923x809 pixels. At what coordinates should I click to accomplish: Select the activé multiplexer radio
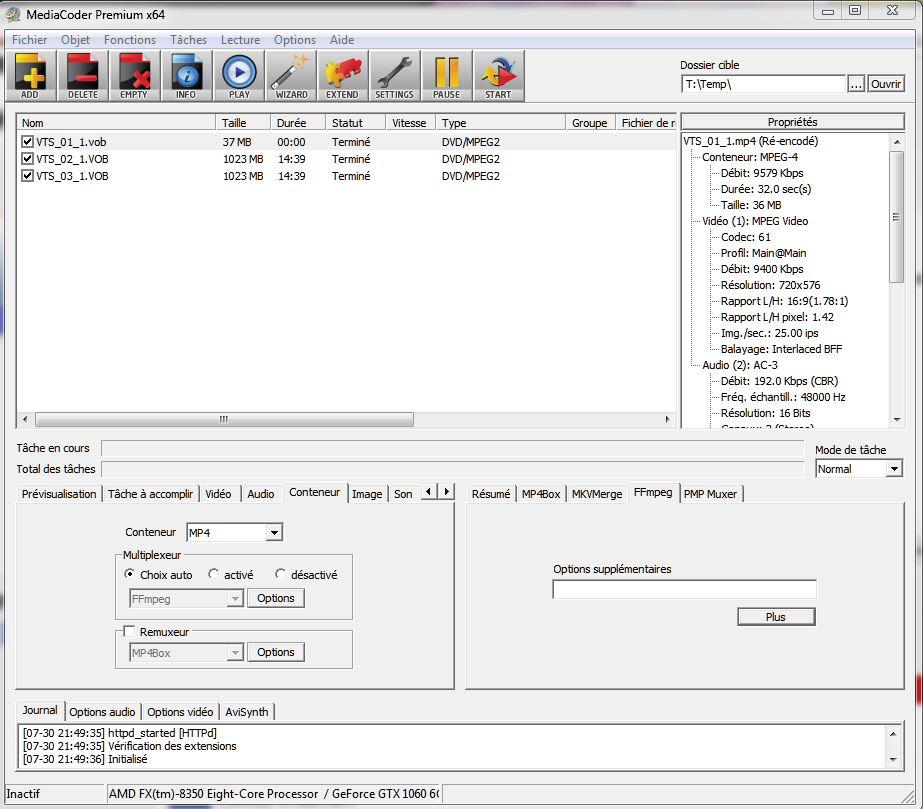coord(214,574)
